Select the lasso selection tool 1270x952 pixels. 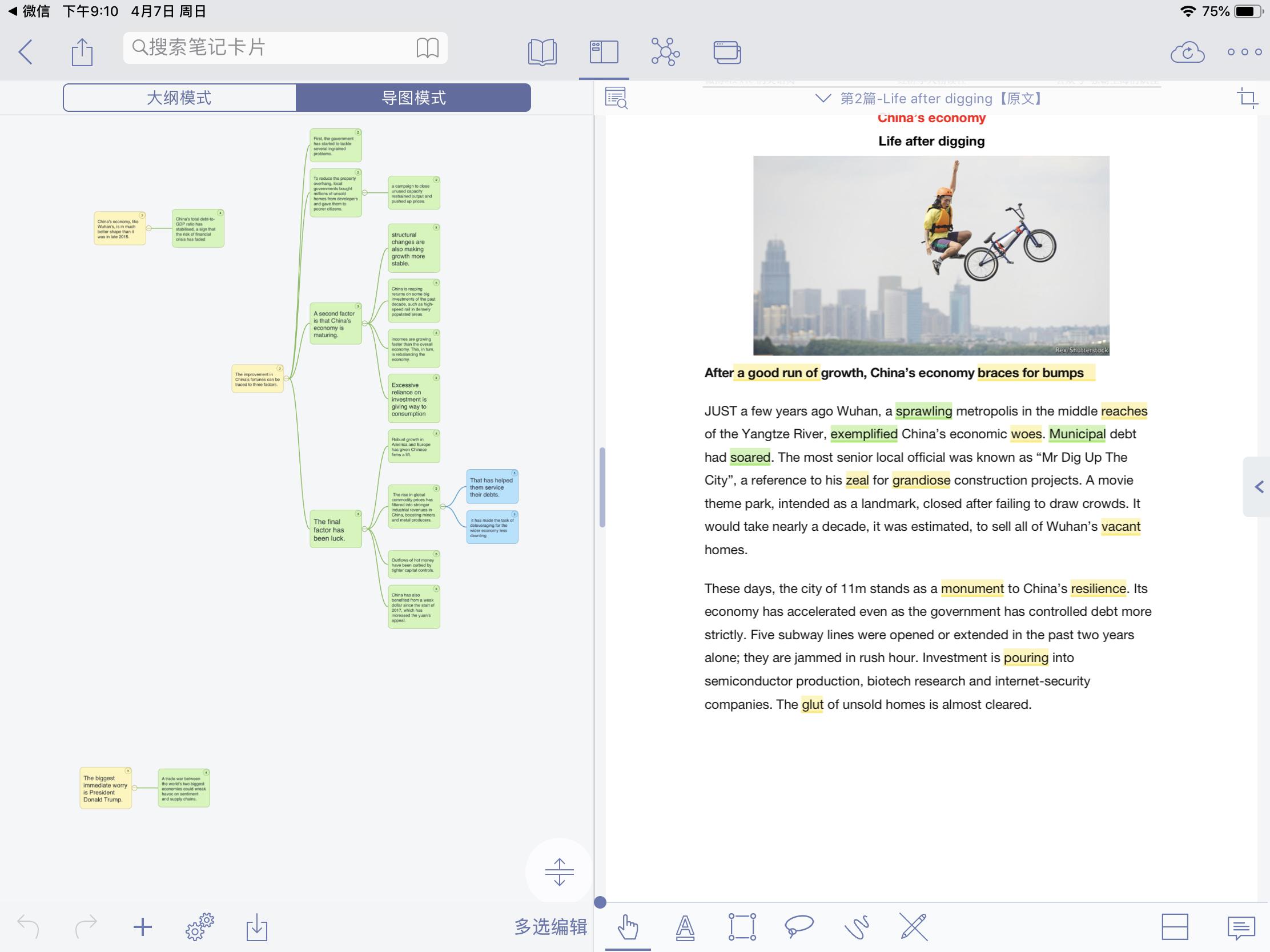(799, 926)
